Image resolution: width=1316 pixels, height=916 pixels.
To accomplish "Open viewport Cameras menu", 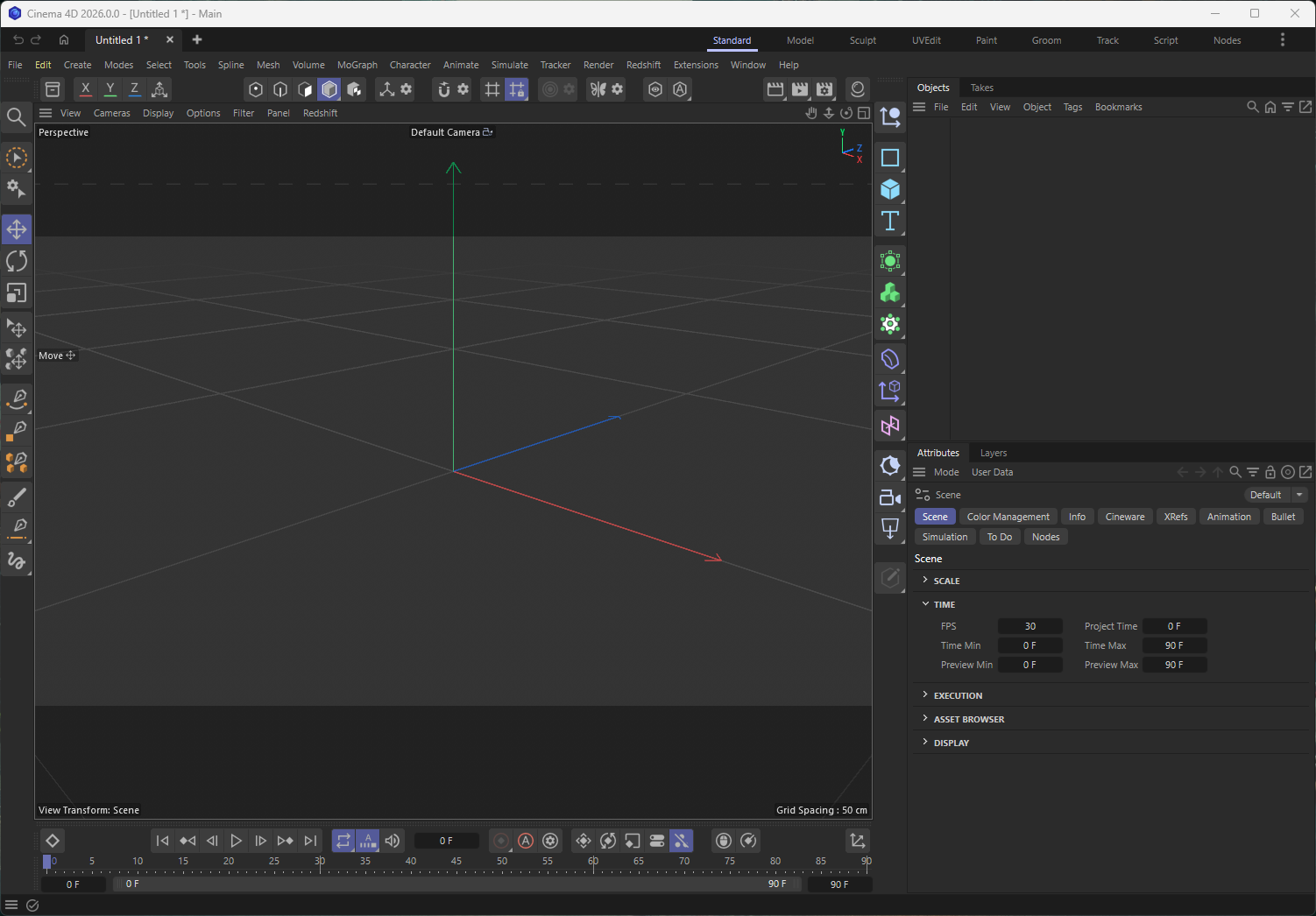I will (112, 113).
